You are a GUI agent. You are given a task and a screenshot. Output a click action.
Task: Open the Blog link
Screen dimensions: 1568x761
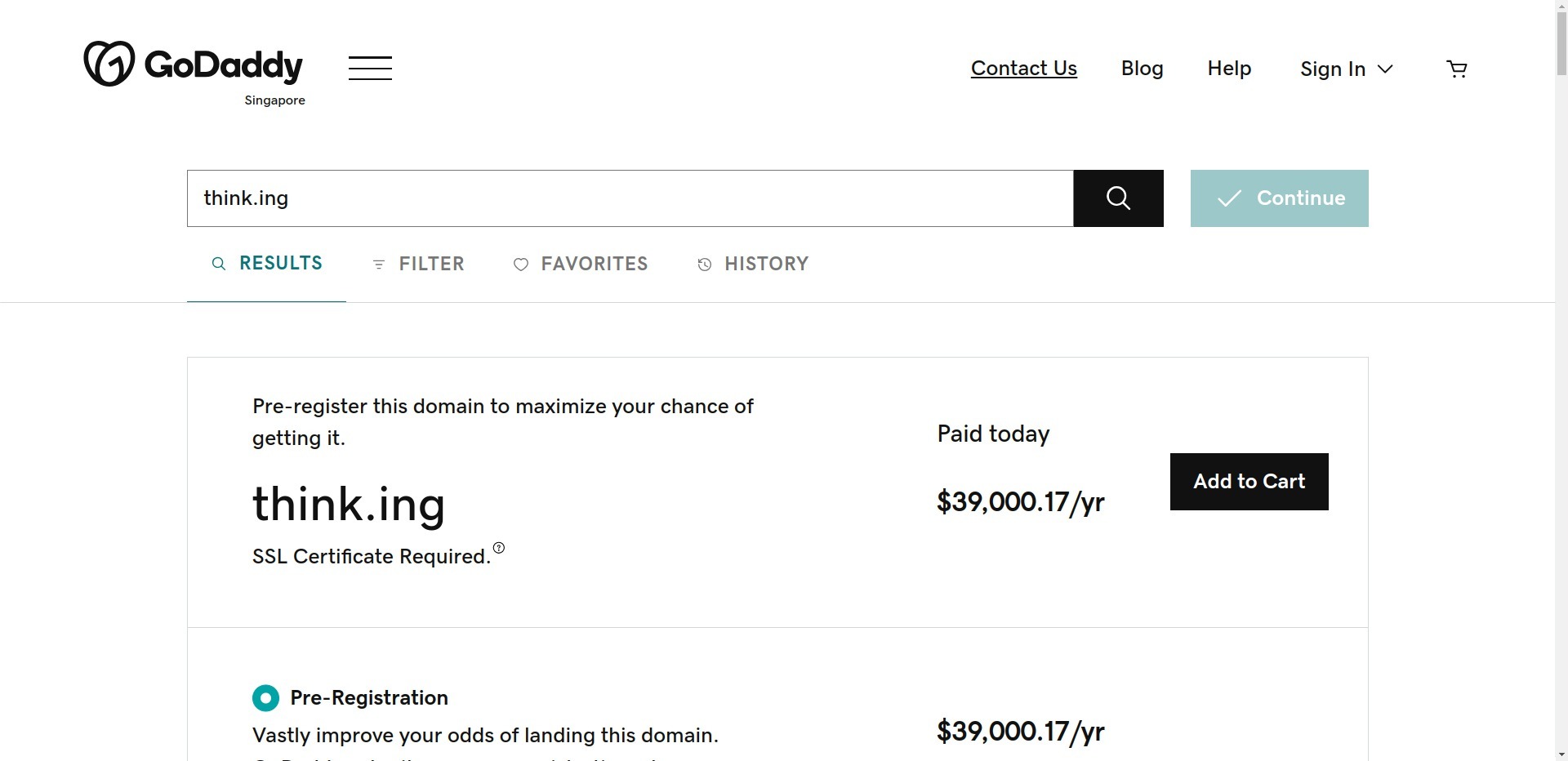[x=1142, y=69]
